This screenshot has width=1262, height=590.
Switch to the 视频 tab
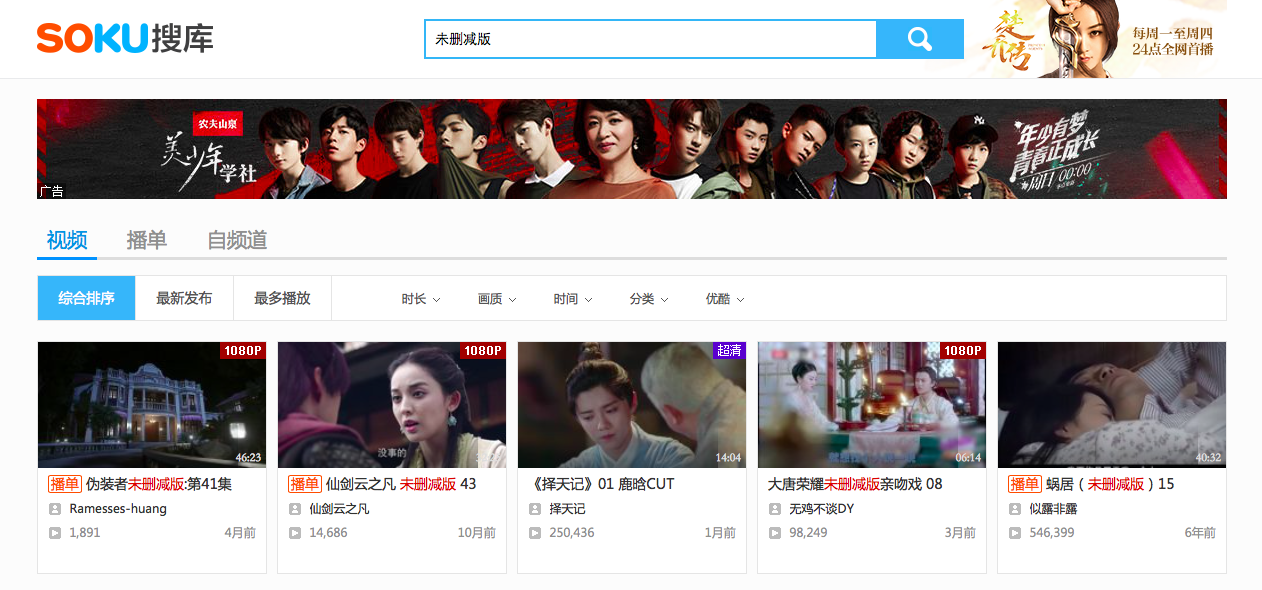coord(67,240)
